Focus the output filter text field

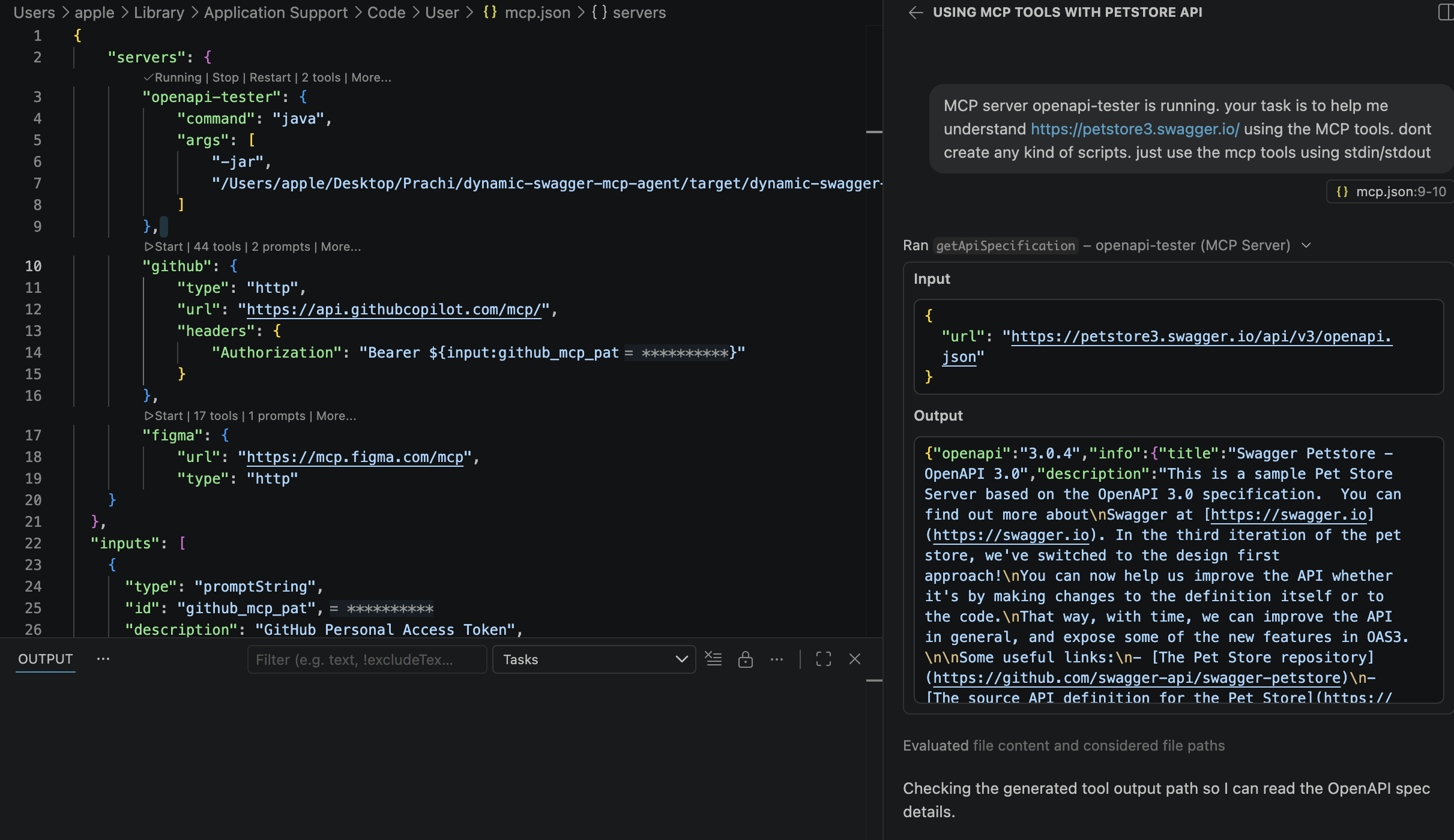pyautogui.click(x=367, y=659)
